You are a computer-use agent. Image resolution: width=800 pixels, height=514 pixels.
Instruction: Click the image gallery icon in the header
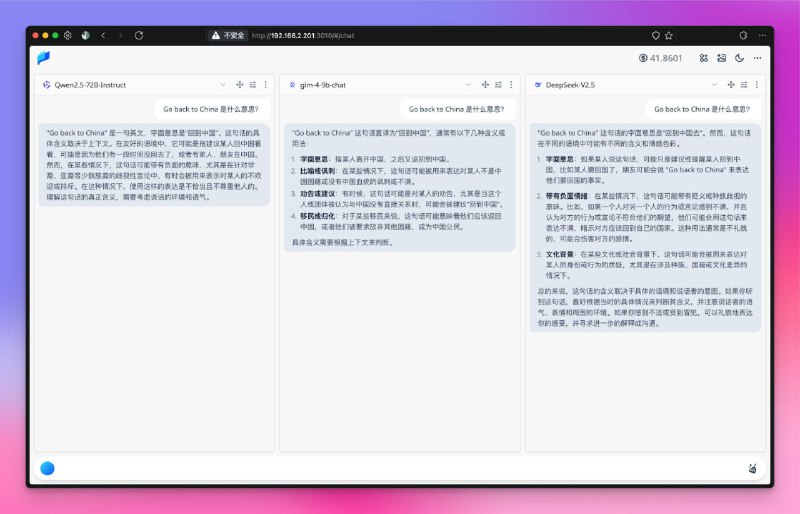coord(721,58)
